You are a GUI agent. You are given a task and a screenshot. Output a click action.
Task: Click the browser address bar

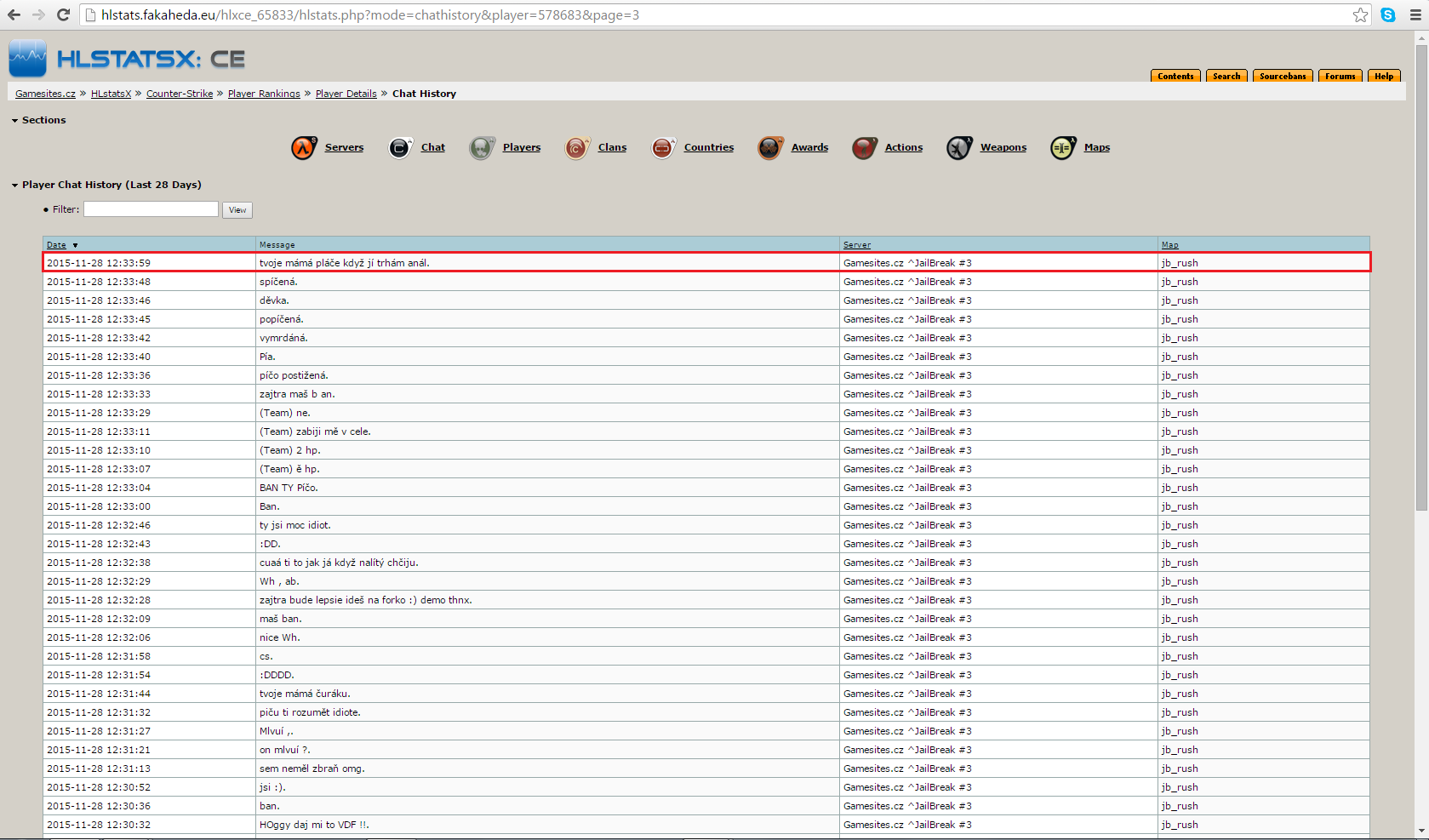(x=715, y=14)
